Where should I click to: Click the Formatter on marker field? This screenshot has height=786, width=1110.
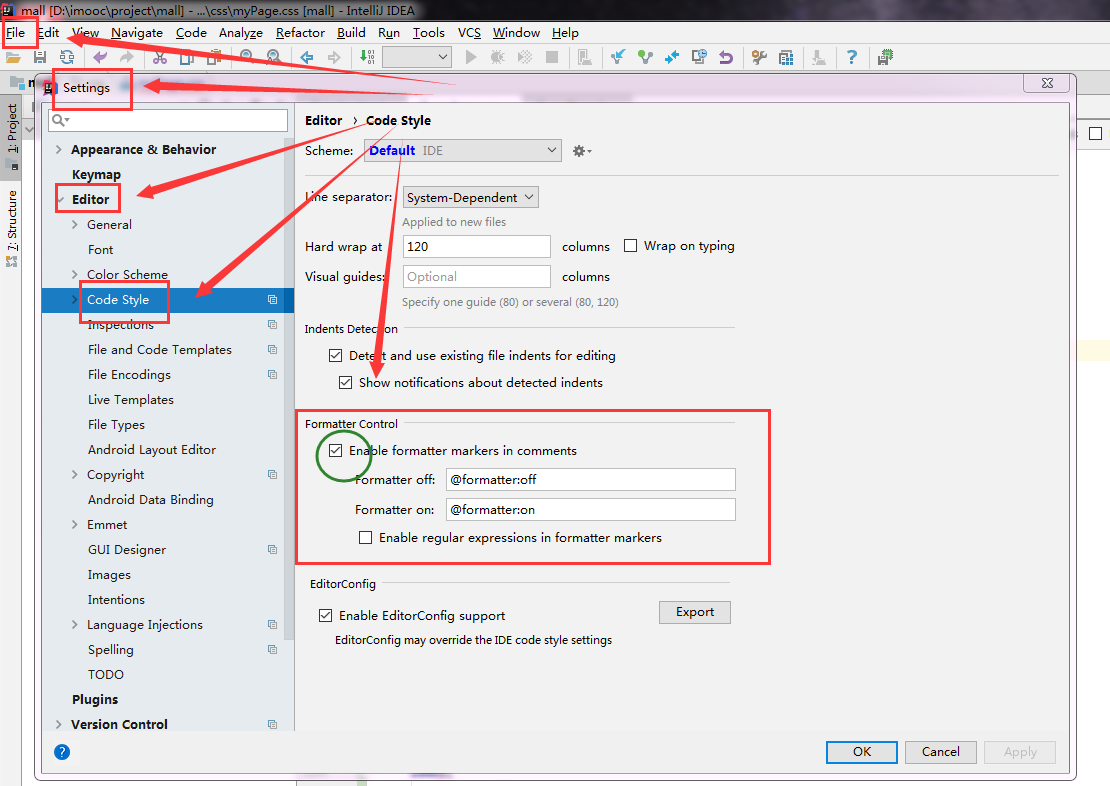point(590,510)
